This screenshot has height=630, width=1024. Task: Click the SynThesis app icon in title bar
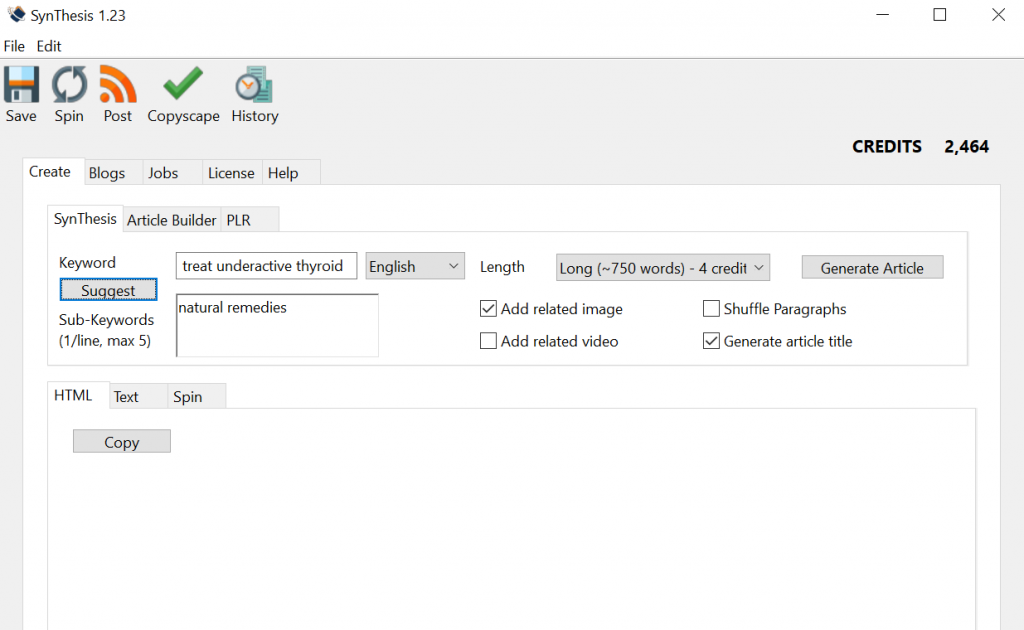[x=16, y=14]
